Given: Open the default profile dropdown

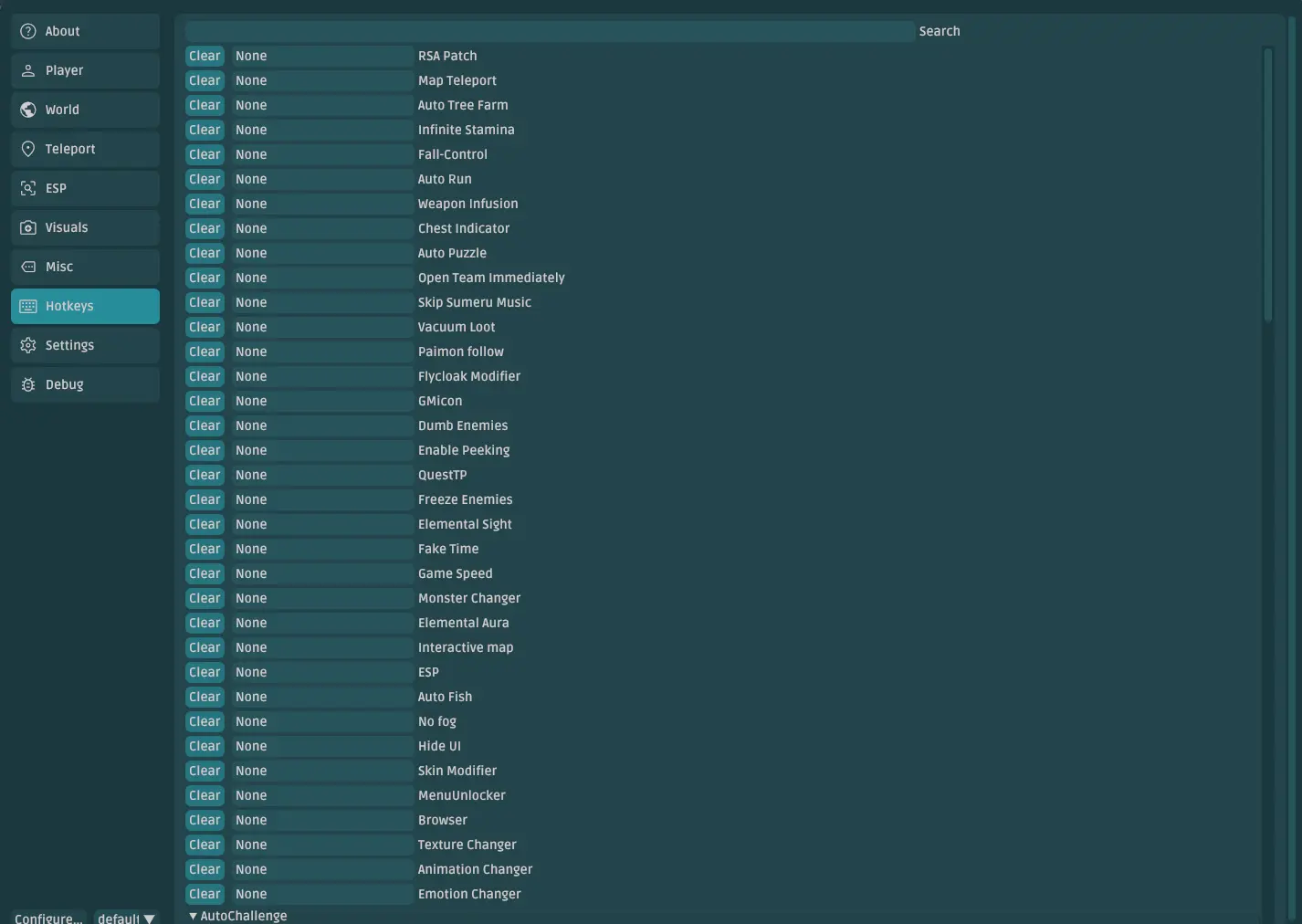Looking at the screenshot, I should pyautogui.click(x=127, y=918).
